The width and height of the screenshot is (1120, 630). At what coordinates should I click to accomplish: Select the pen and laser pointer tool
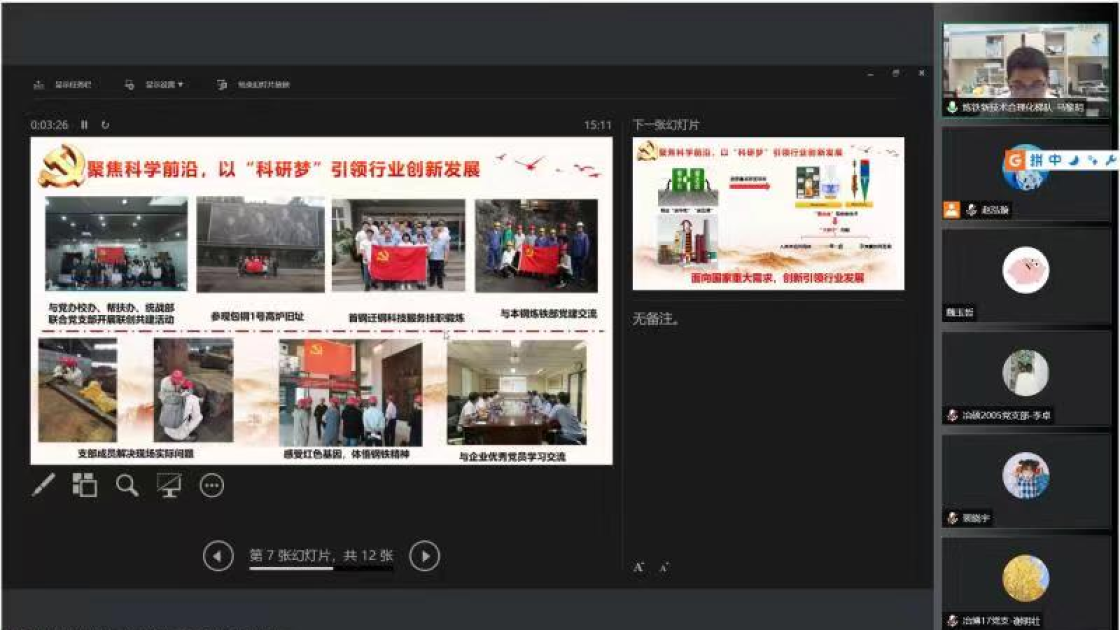coord(43,486)
